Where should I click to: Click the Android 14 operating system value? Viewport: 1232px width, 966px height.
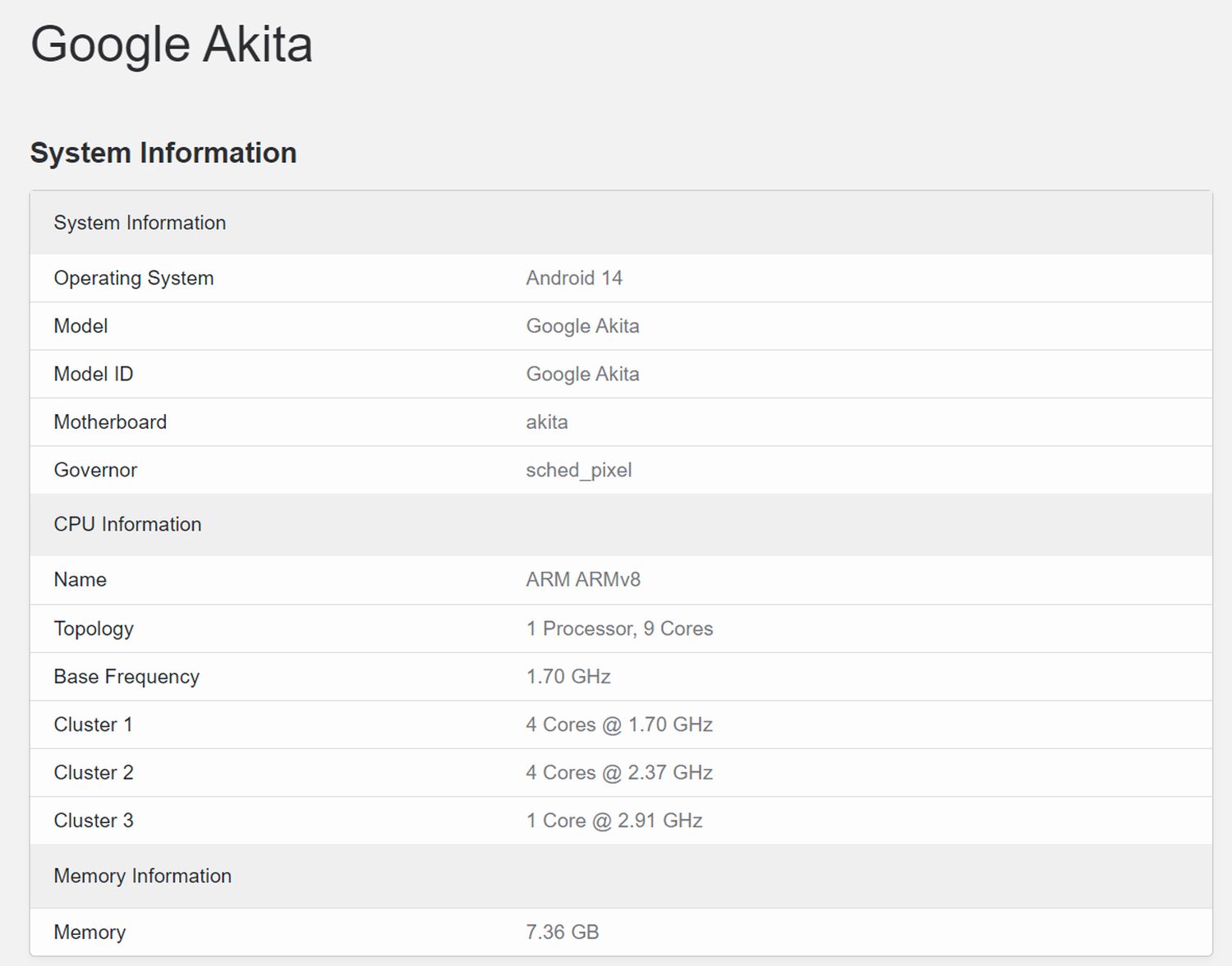[573, 278]
